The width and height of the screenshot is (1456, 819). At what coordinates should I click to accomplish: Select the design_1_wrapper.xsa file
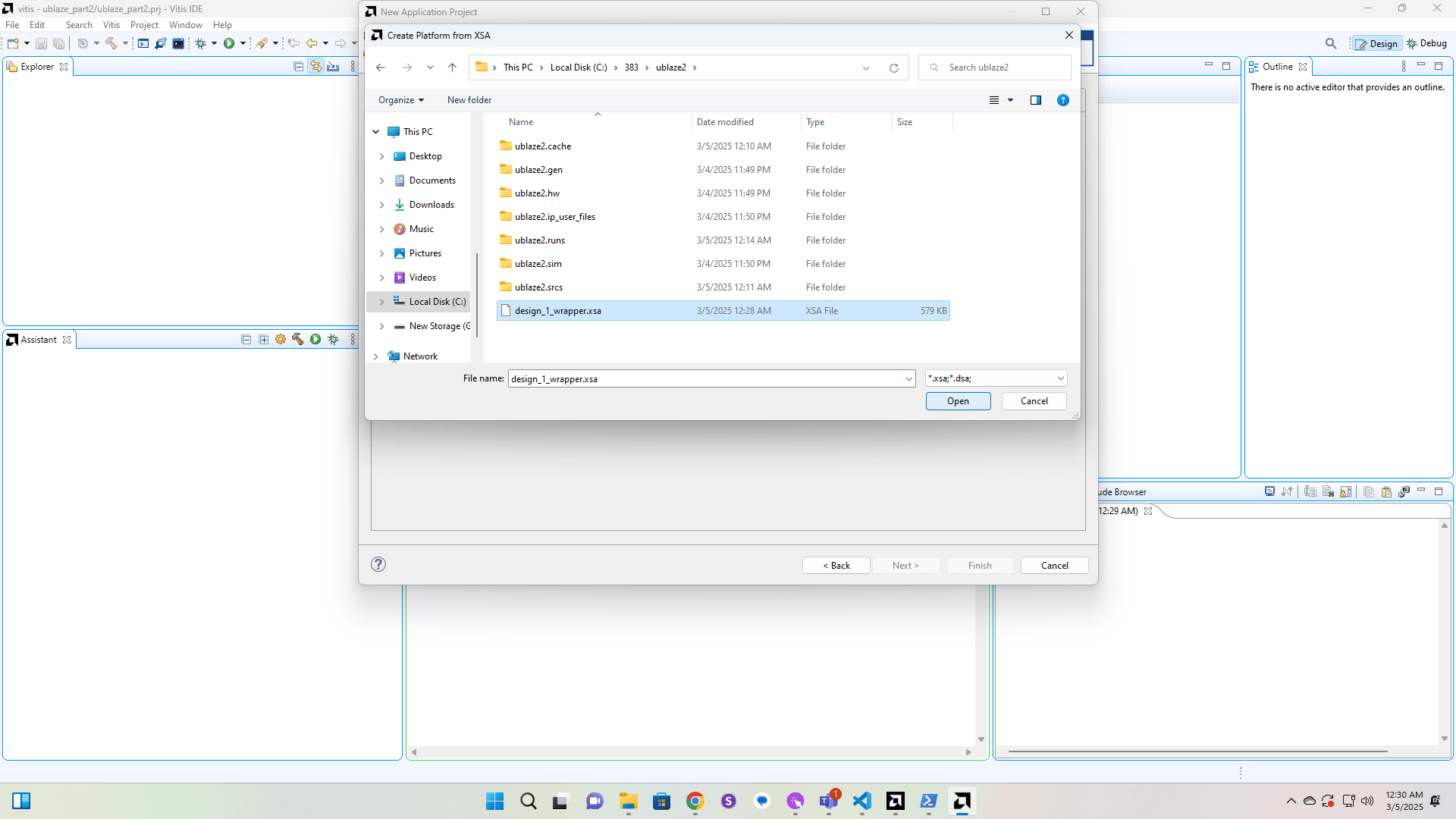(x=558, y=311)
